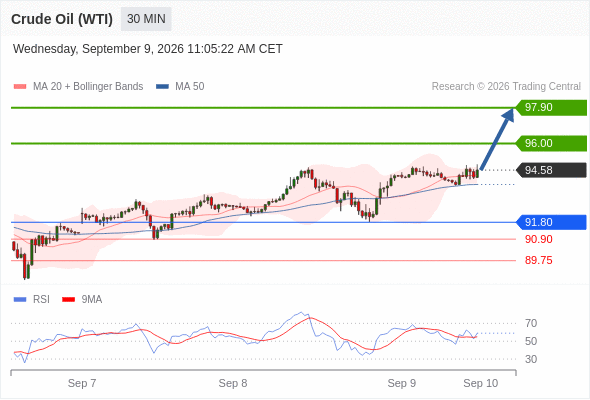Click the blue upward forecast arrow
590x400 pixels.
pos(497,139)
